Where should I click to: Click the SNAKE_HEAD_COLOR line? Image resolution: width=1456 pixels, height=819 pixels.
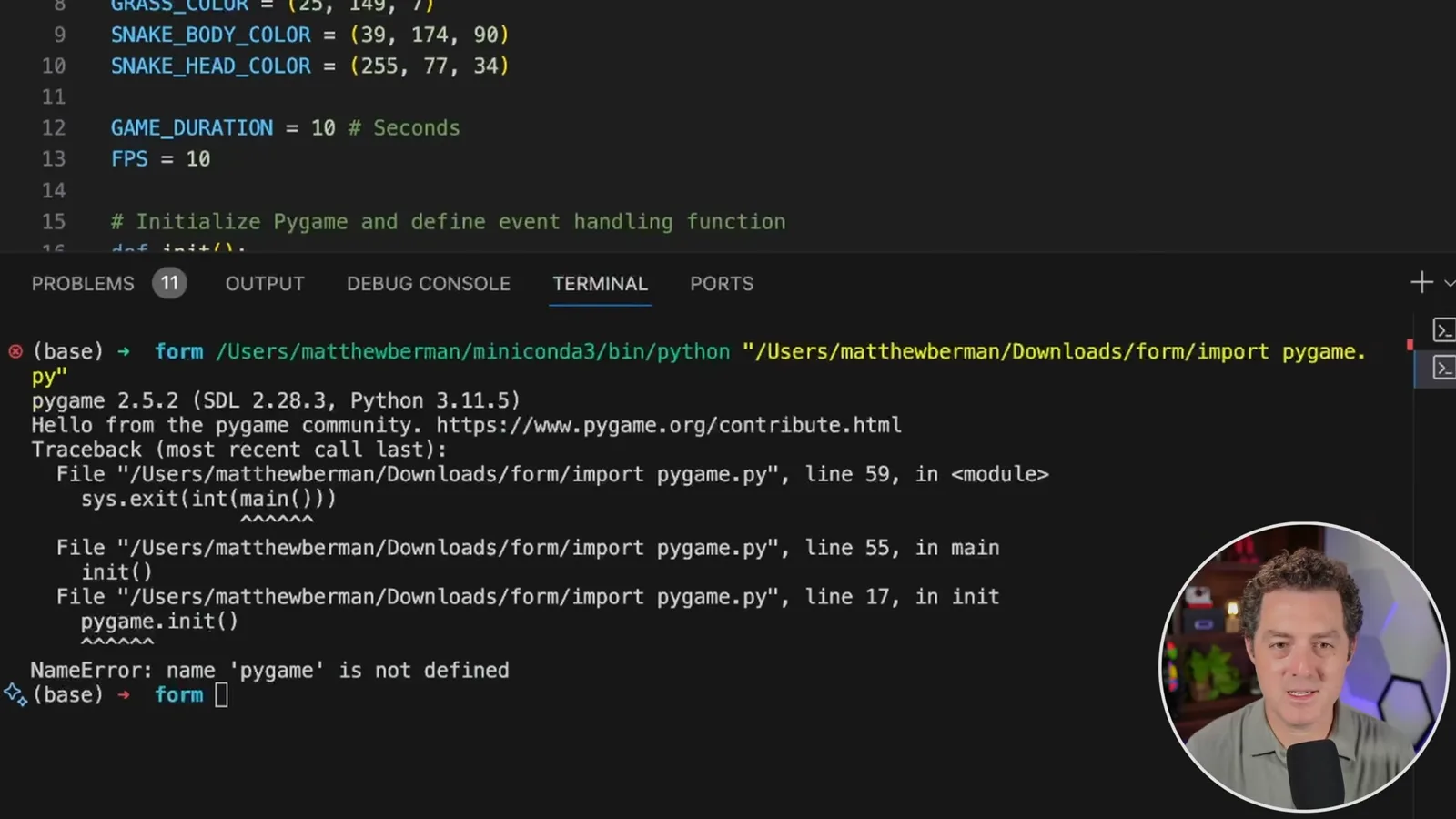(x=309, y=66)
